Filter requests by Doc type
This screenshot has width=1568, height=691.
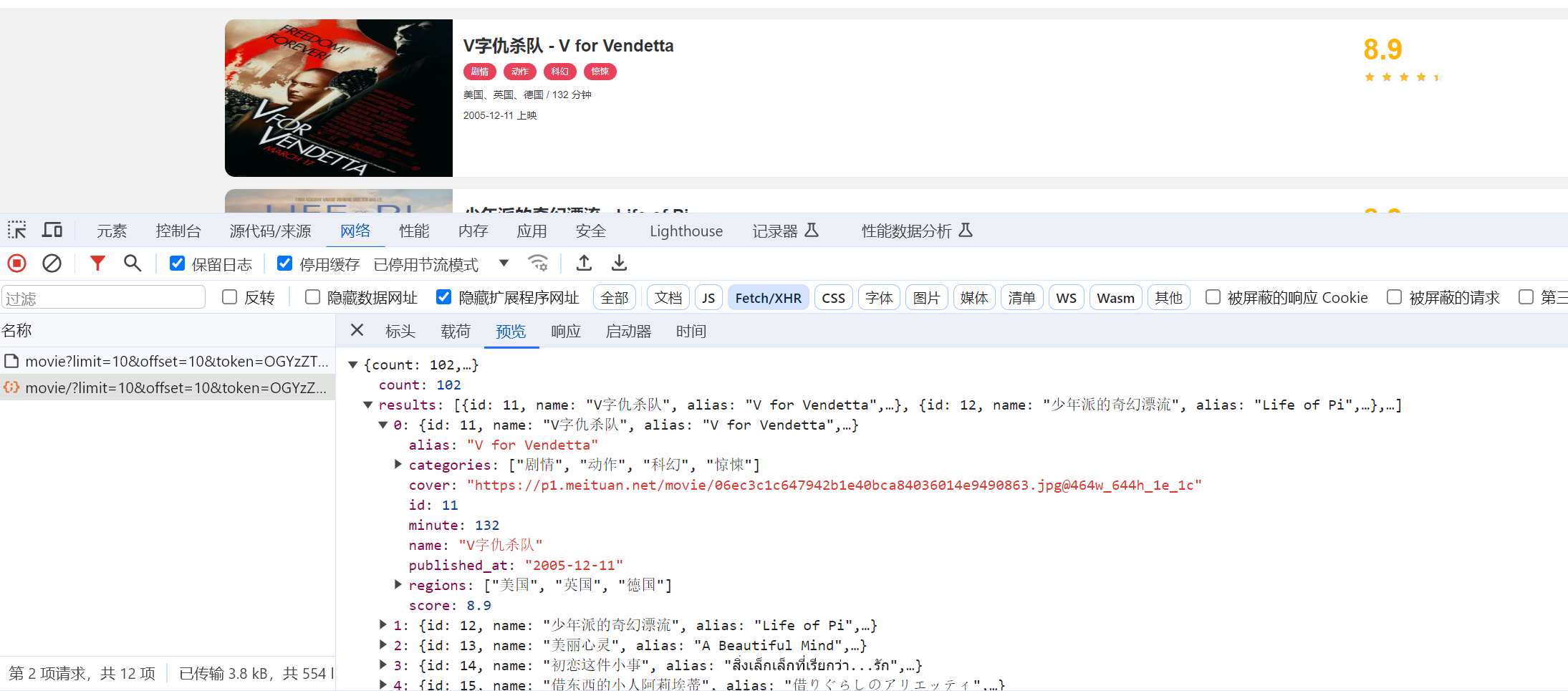click(x=668, y=297)
